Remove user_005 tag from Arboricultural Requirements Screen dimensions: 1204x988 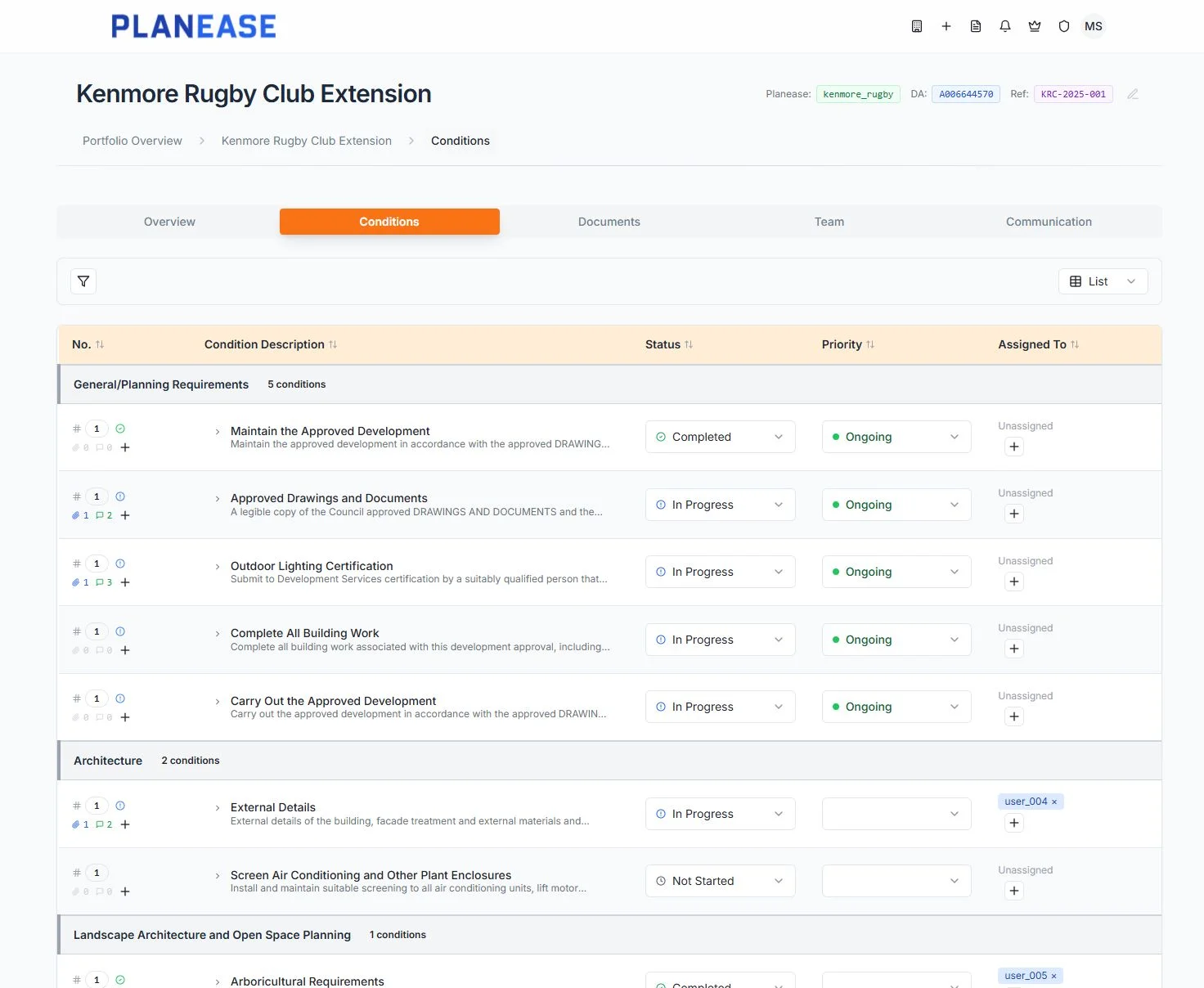(x=1054, y=976)
